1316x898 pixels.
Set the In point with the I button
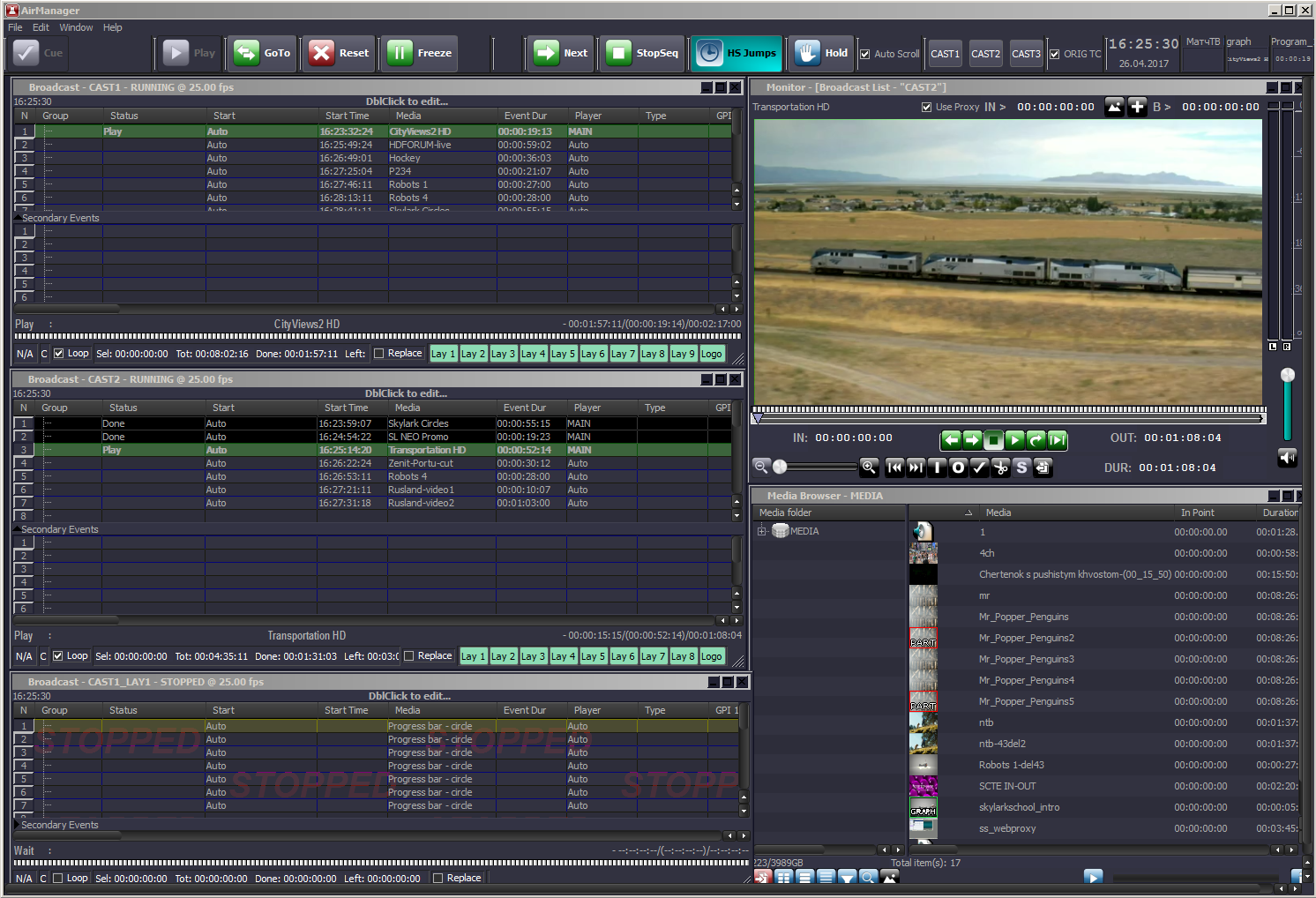pyautogui.click(x=938, y=468)
